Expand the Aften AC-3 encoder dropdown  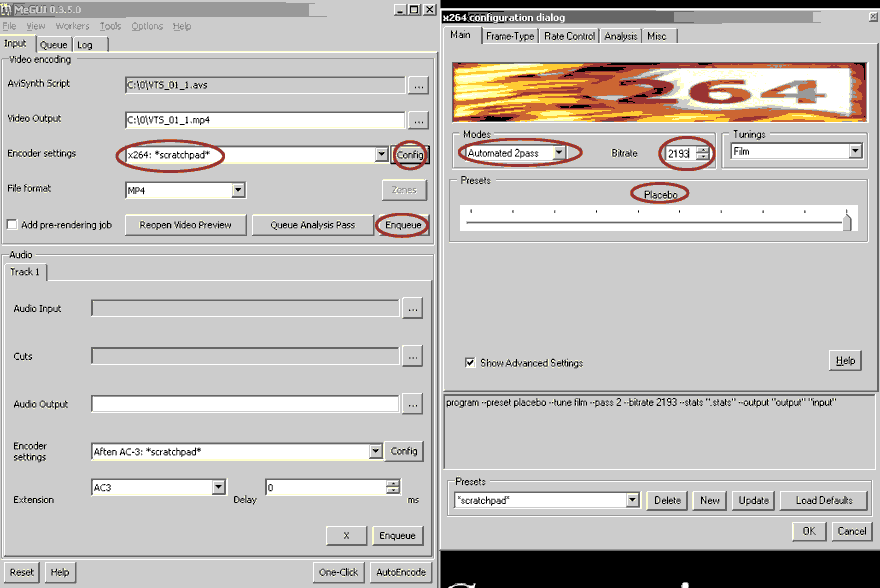tap(375, 451)
